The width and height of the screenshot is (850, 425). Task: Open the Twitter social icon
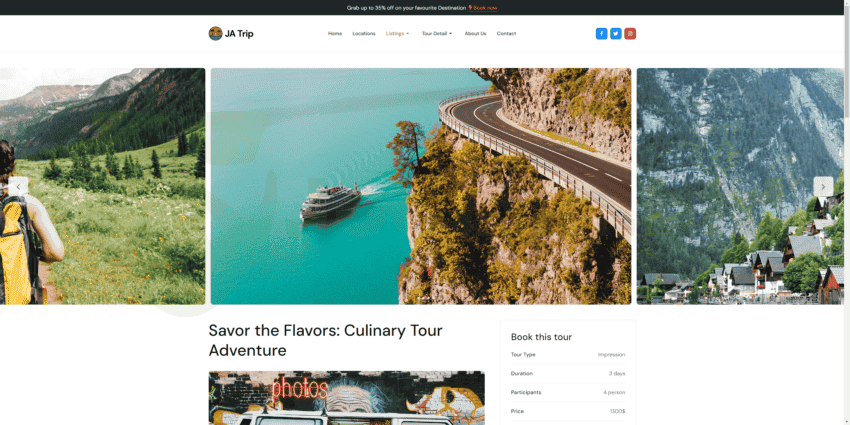pyautogui.click(x=616, y=34)
